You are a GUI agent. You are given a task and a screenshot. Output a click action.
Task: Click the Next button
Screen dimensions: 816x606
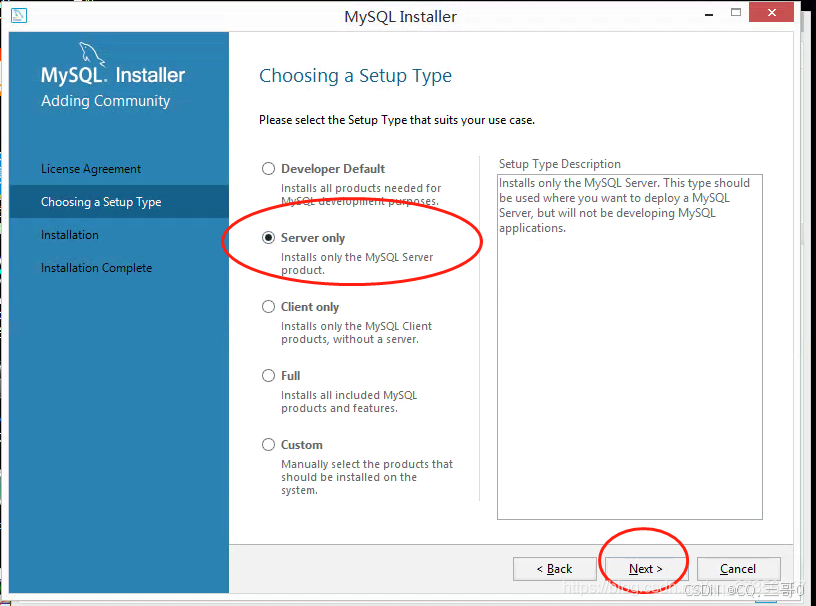tap(646, 569)
